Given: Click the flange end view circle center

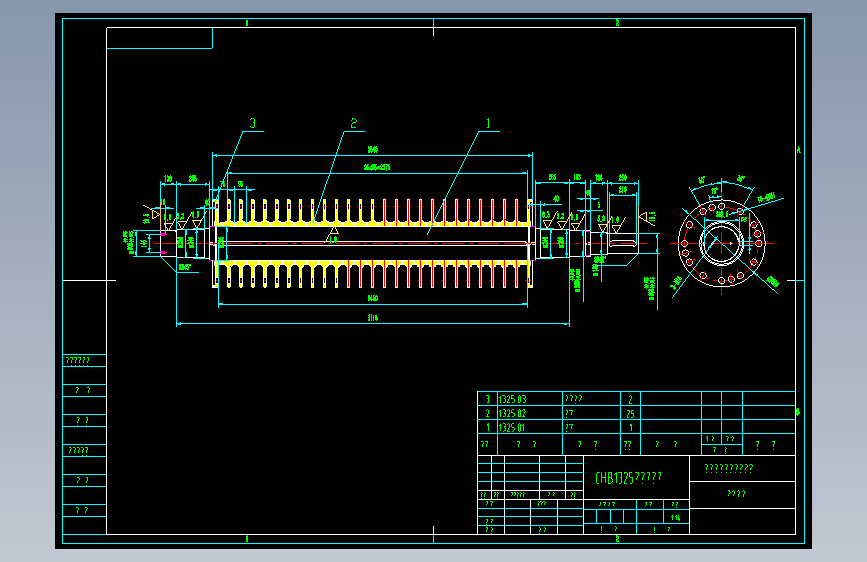Looking at the screenshot, I should point(721,243).
